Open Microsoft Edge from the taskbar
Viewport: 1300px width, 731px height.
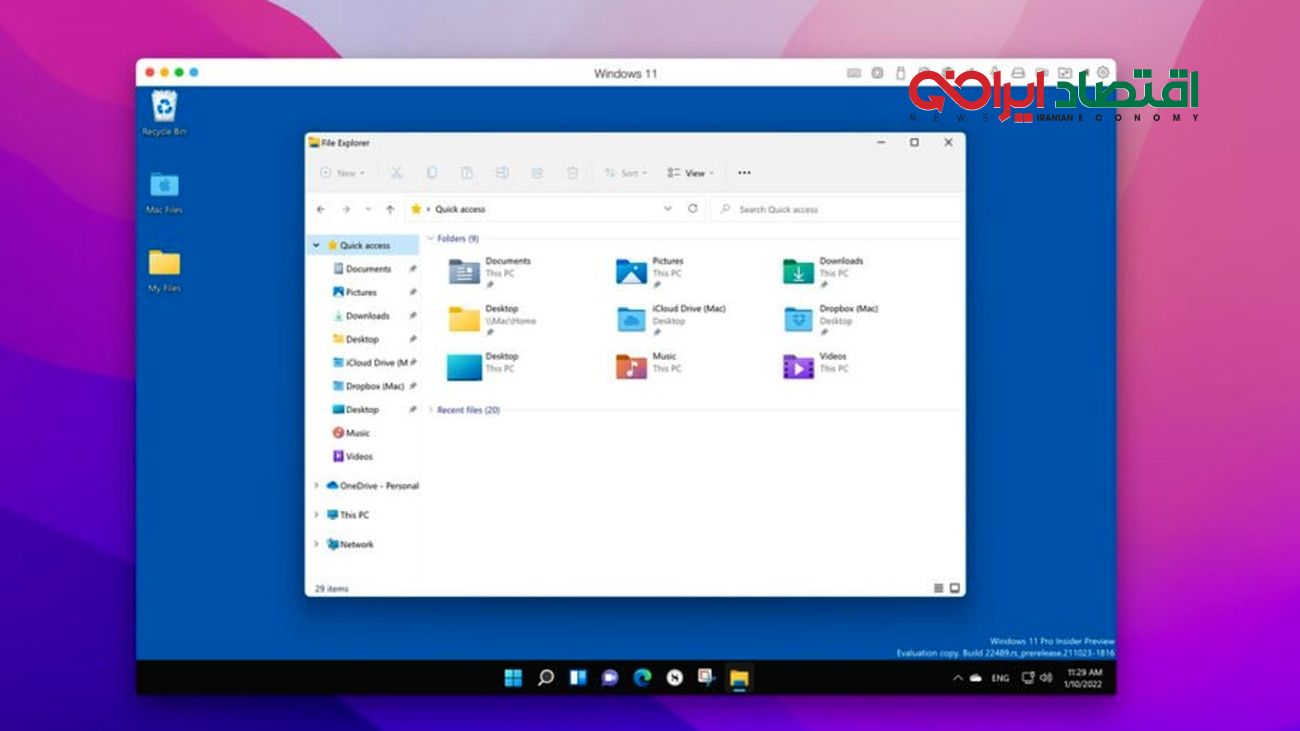coord(642,678)
